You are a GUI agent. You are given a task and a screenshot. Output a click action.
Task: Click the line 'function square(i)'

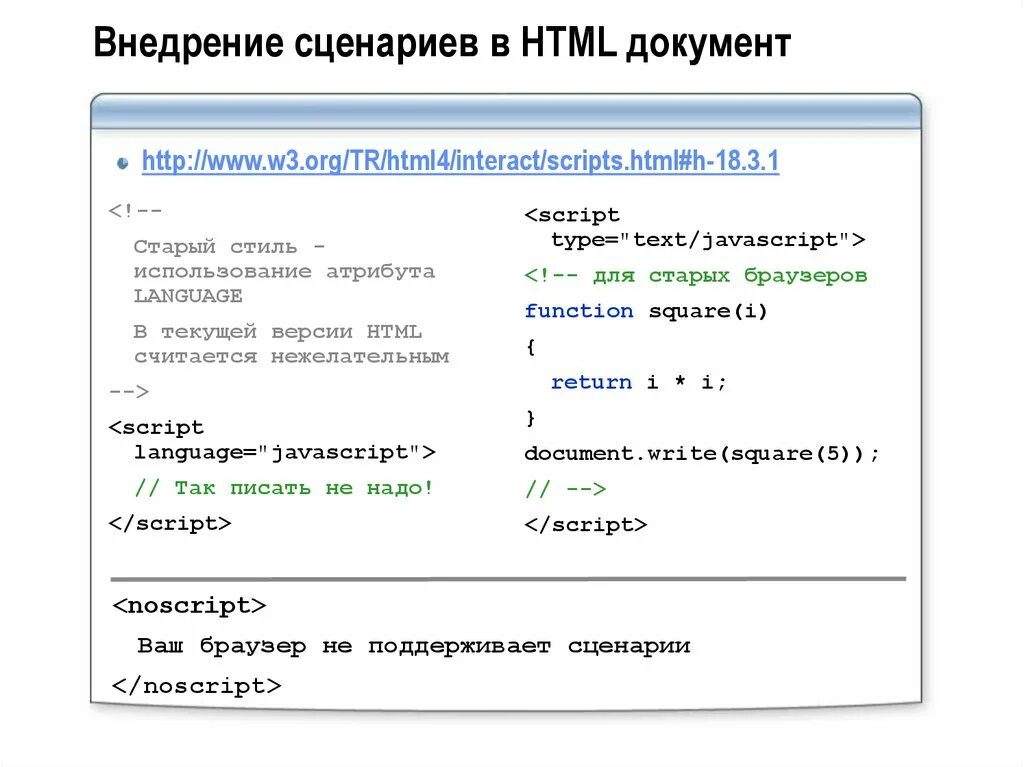pos(645,311)
